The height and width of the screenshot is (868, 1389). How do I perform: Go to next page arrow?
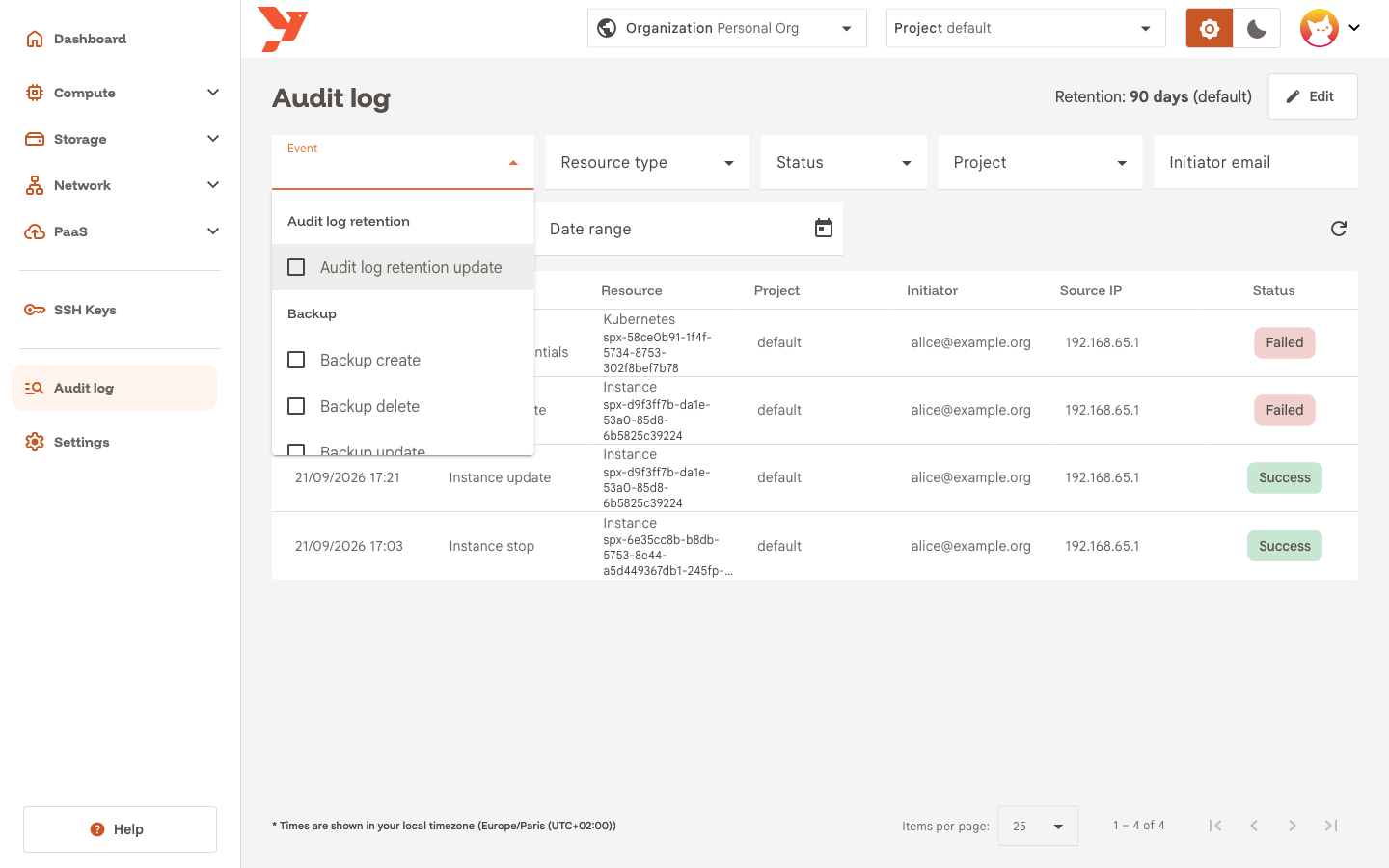1293,826
